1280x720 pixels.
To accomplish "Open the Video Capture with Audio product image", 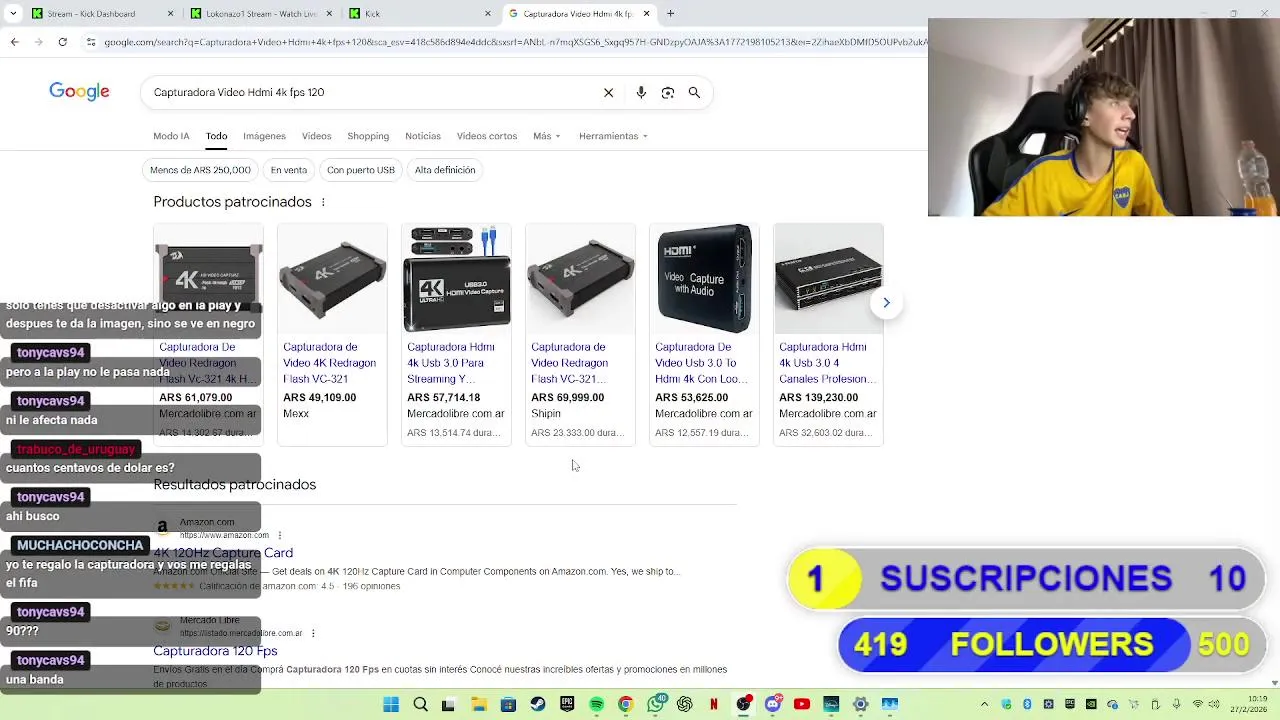I will [704, 279].
